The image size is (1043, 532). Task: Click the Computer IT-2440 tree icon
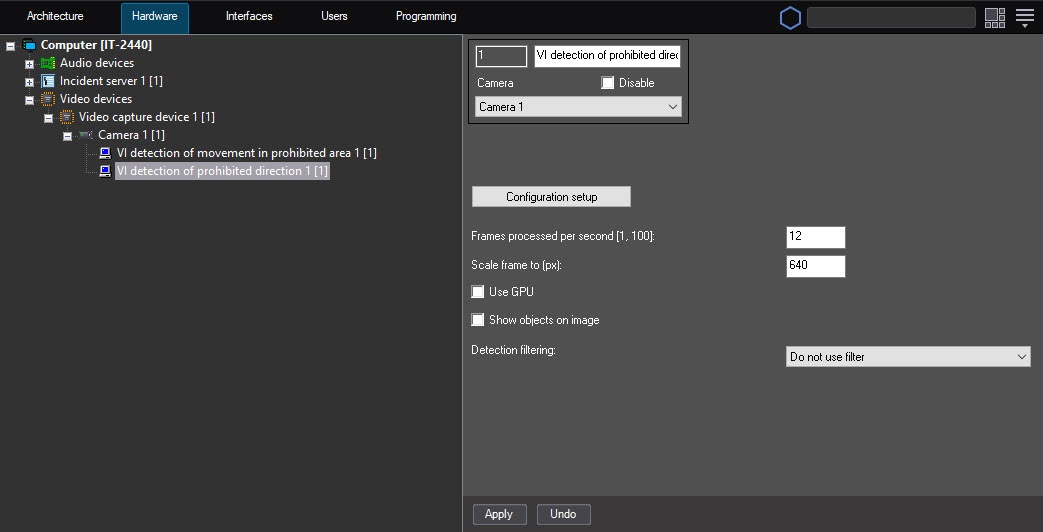(x=29, y=45)
